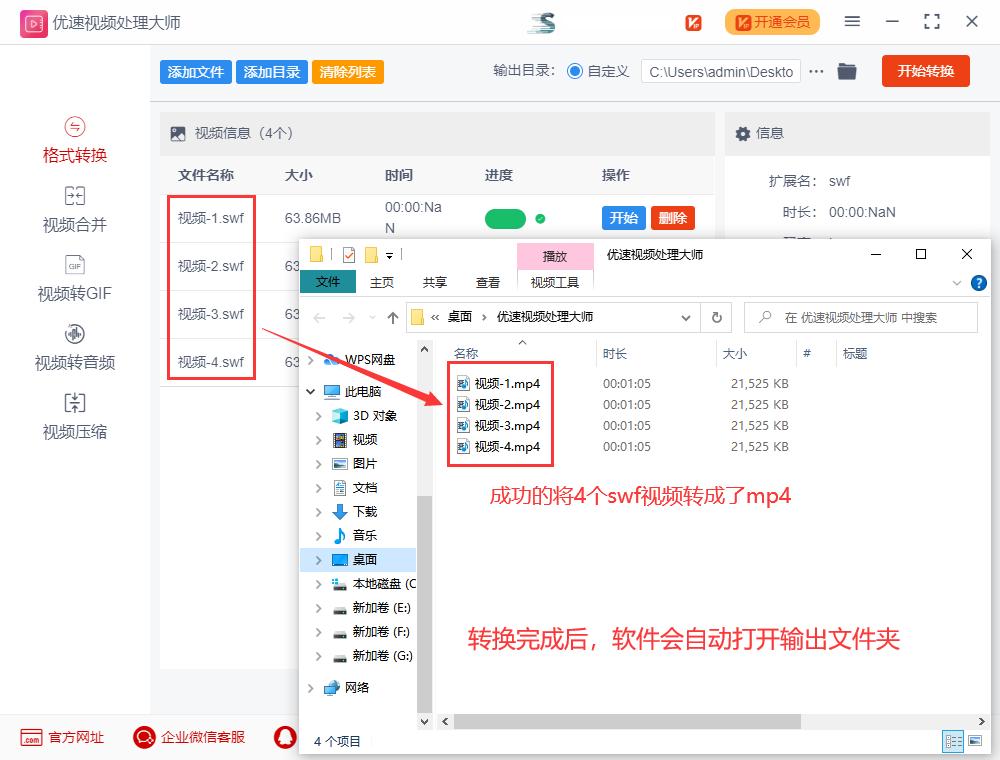
Task: Click 视频-1.swf conversion progress bar
Action: tap(505, 216)
